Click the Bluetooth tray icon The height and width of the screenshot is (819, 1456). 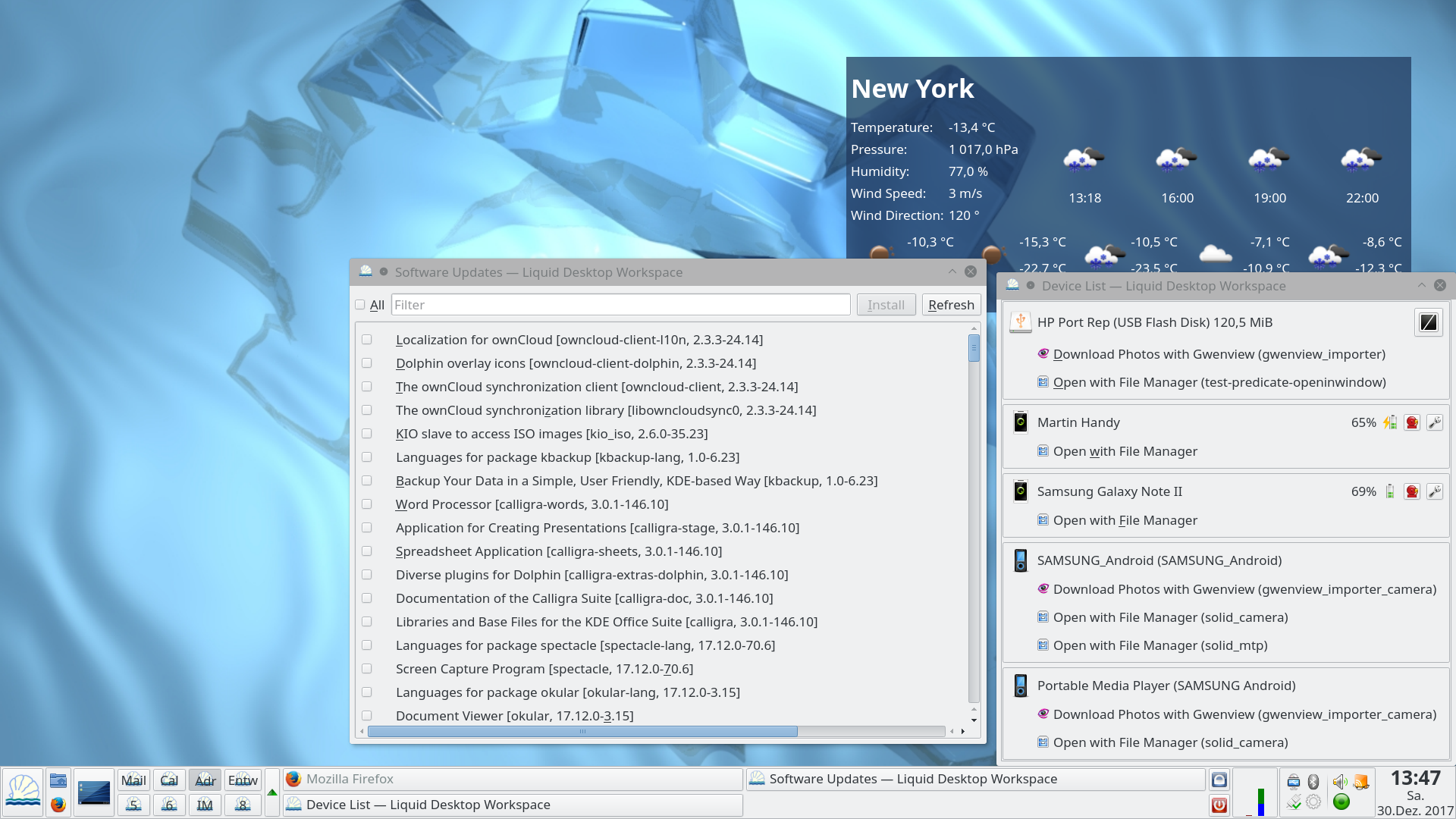[x=1313, y=781]
